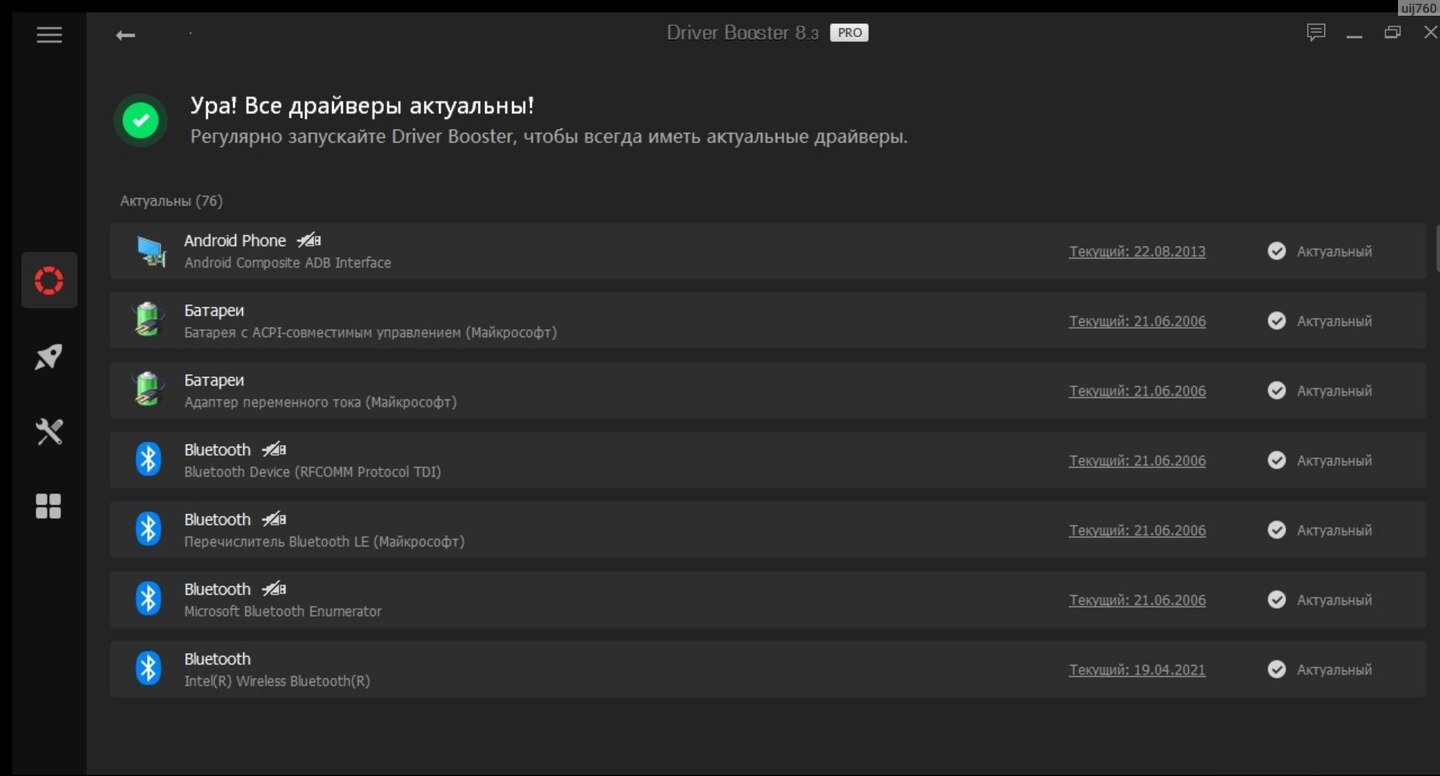Open the Action Center grid sidebar icon
This screenshot has height=776, width=1440.
(x=49, y=506)
